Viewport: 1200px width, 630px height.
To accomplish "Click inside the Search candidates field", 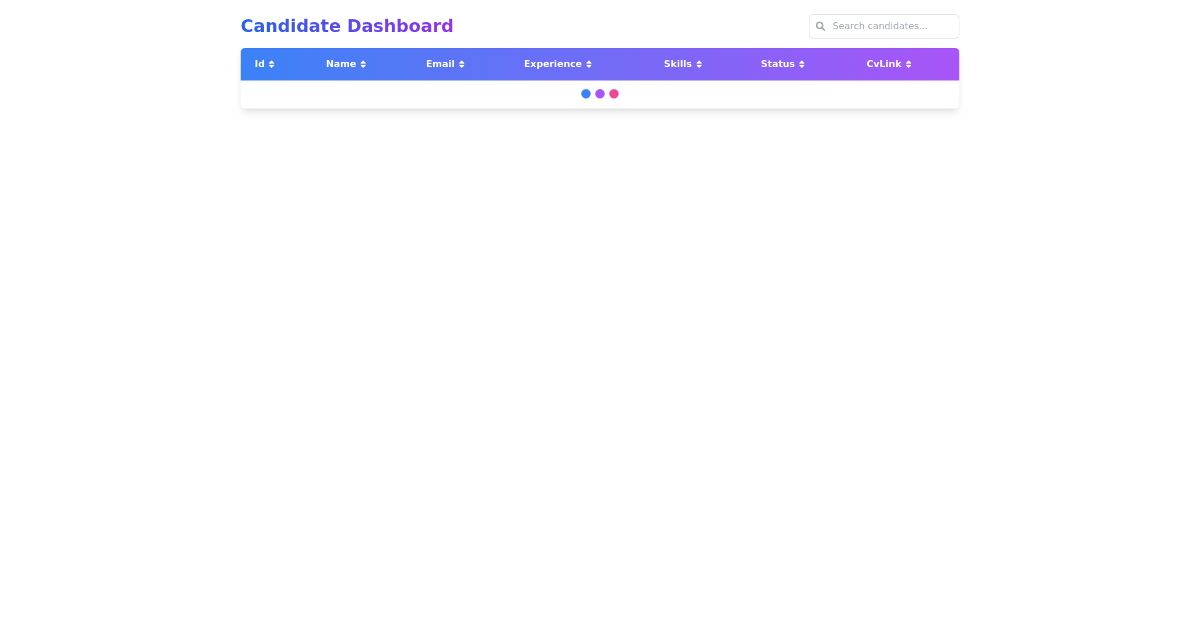I will 890,26.
